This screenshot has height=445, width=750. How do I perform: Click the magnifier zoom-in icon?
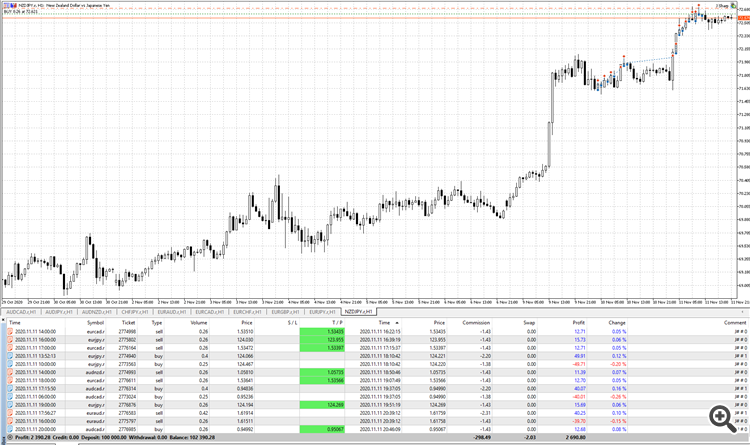722,418
